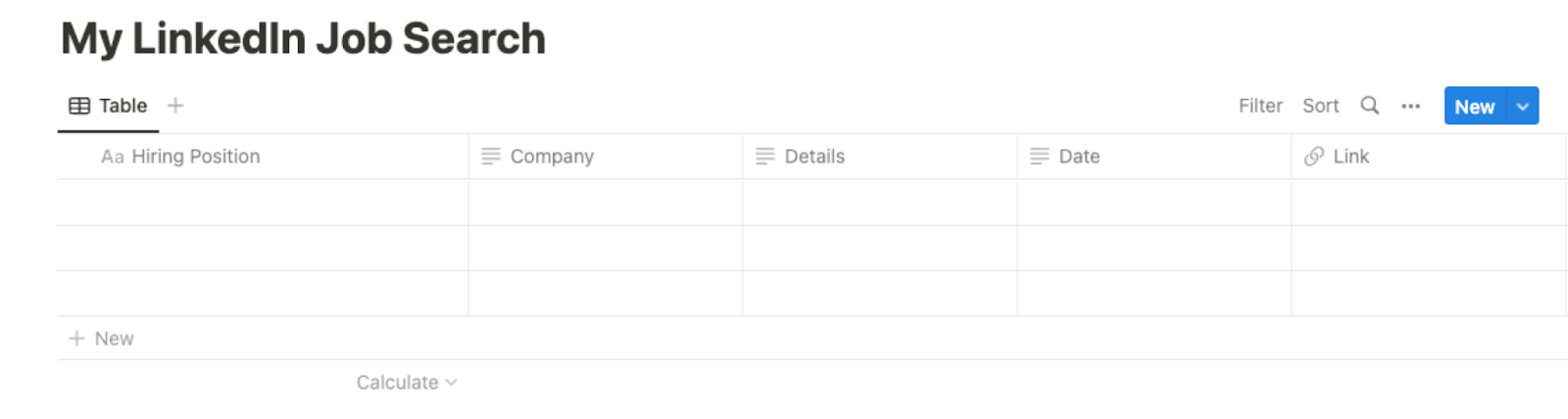Click the search magnifier icon
Image resolution: width=1568 pixels, height=419 pixels.
[1369, 106]
